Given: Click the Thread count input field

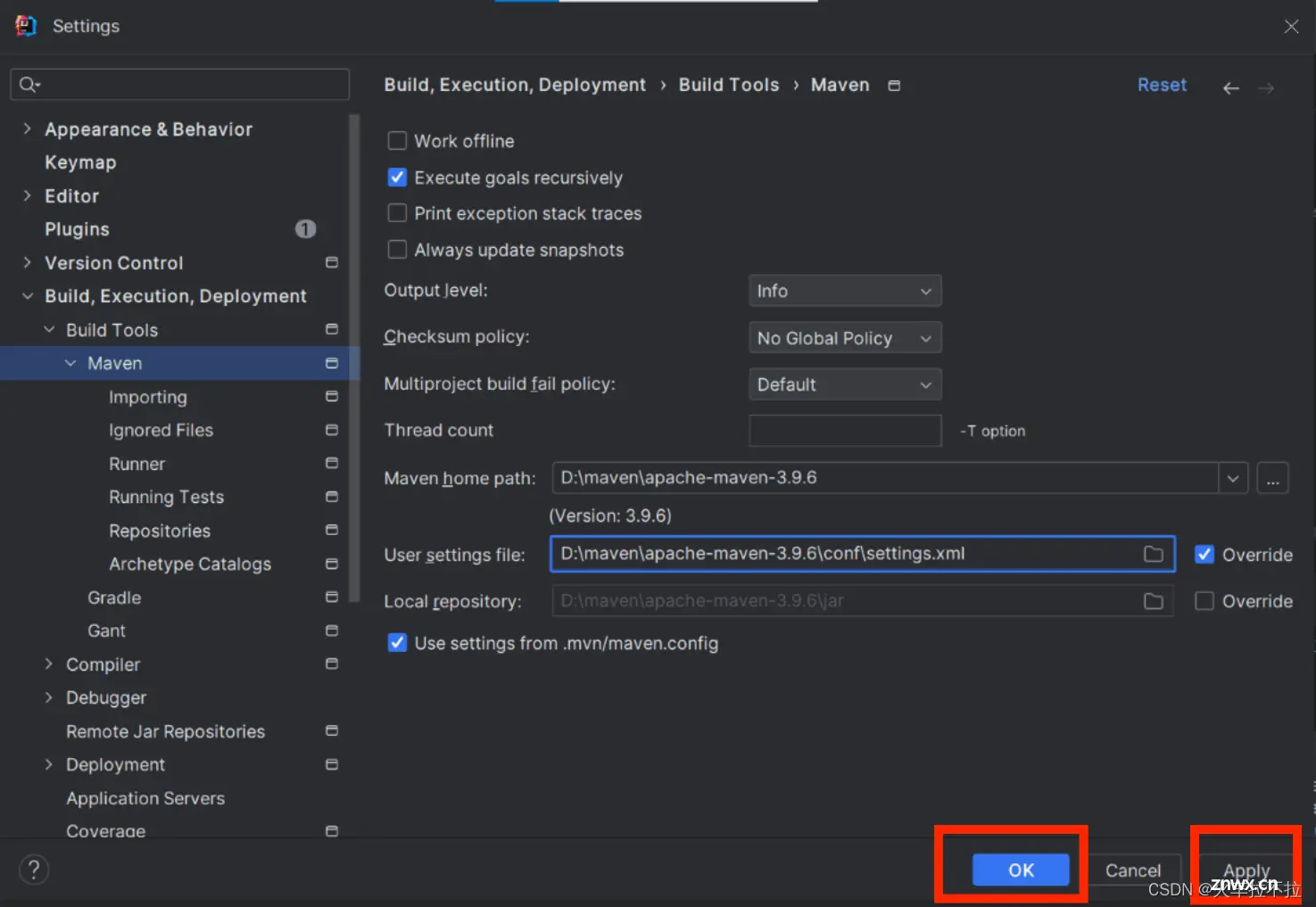Looking at the screenshot, I should [x=845, y=431].
